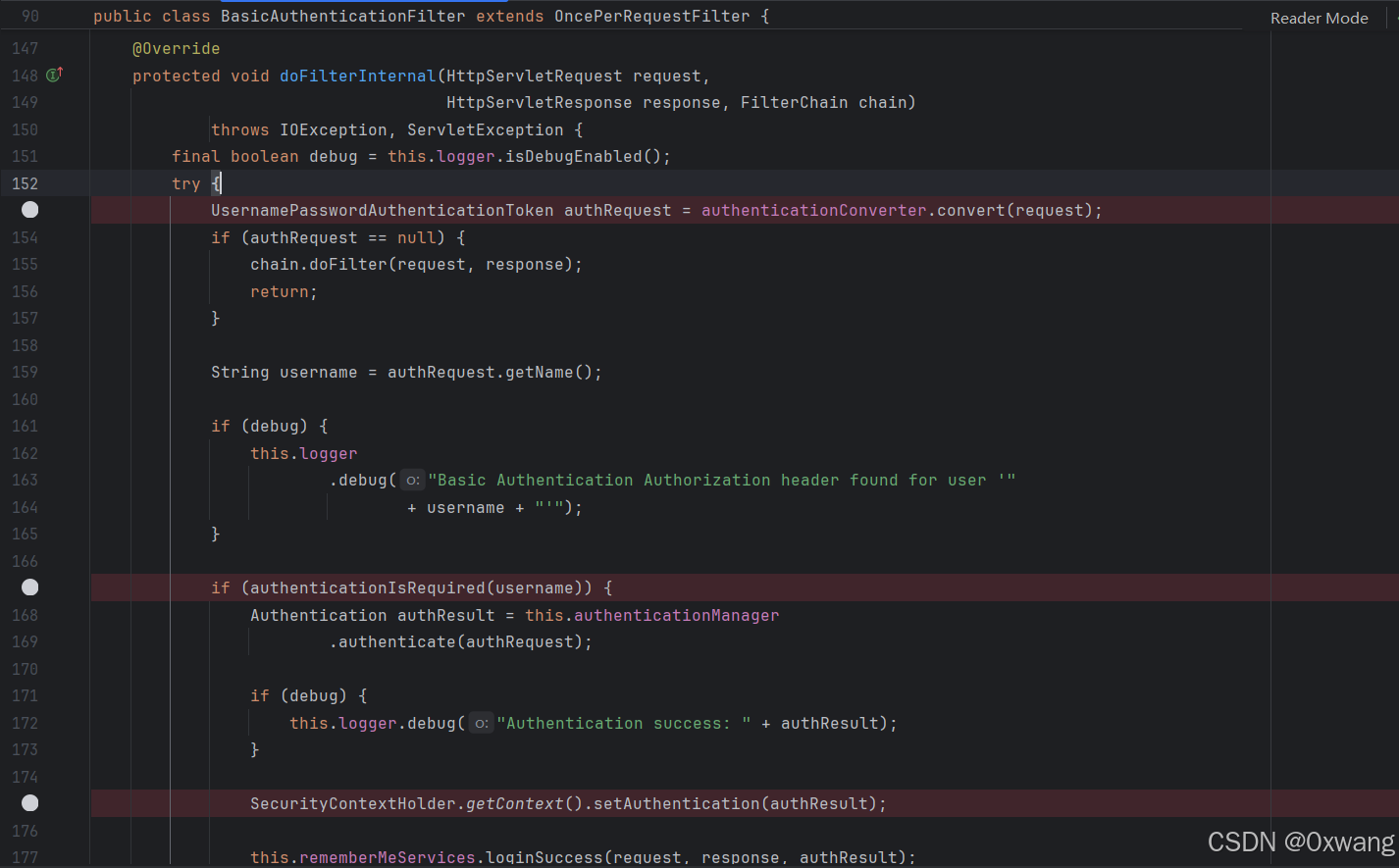Screen dimensions: 1399x868
Task: Click OncePerRequestFilter in the class declaration
Action: [652, 16]
